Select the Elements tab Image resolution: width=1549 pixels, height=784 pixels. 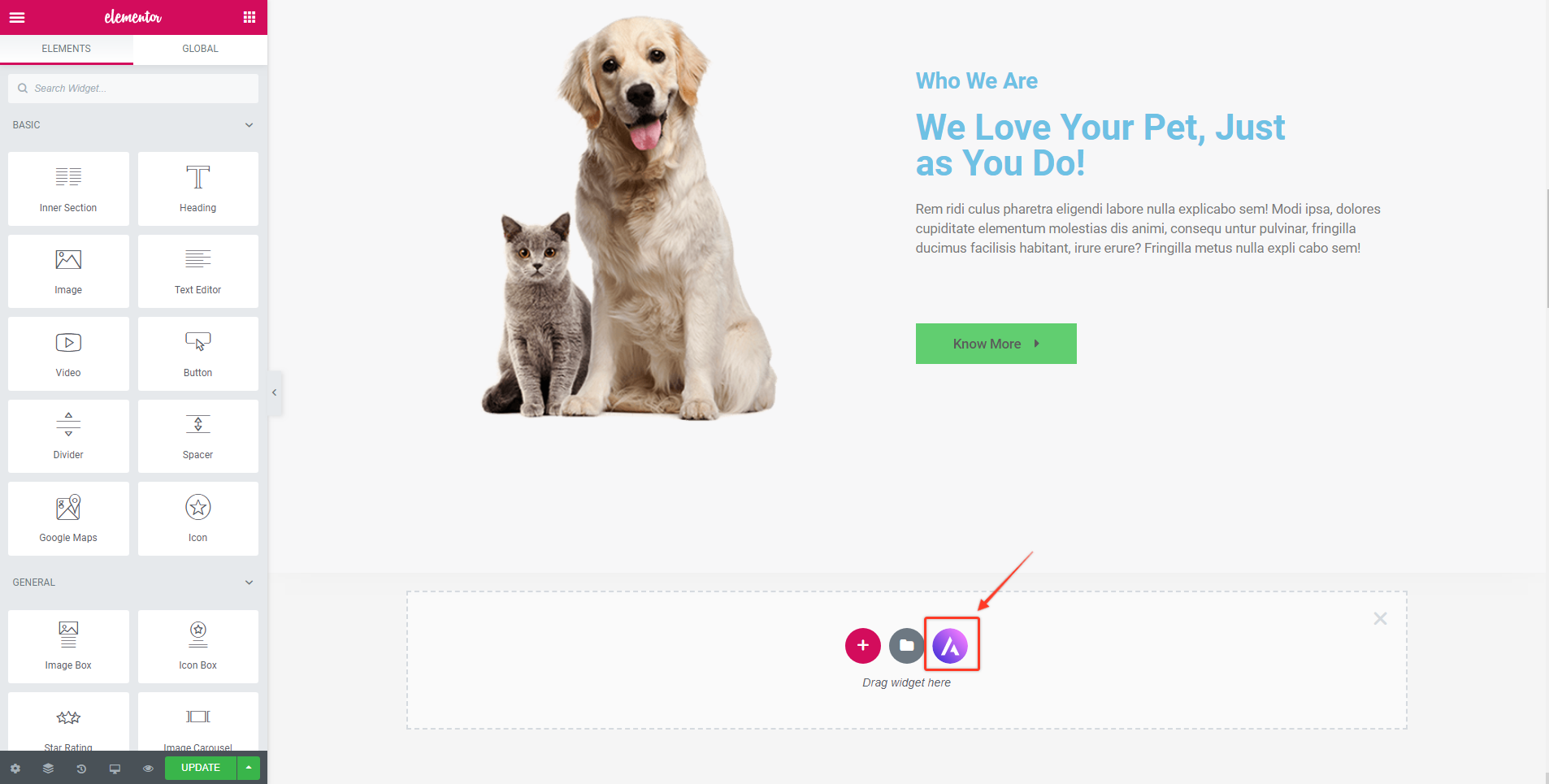point(67,49)
